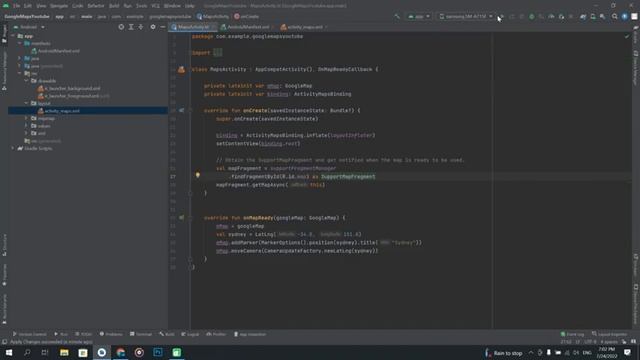Screen dimensions: 640x360
Task: Open the Profiler tool window
Action: pyautogui.click(x=216, y=334)
